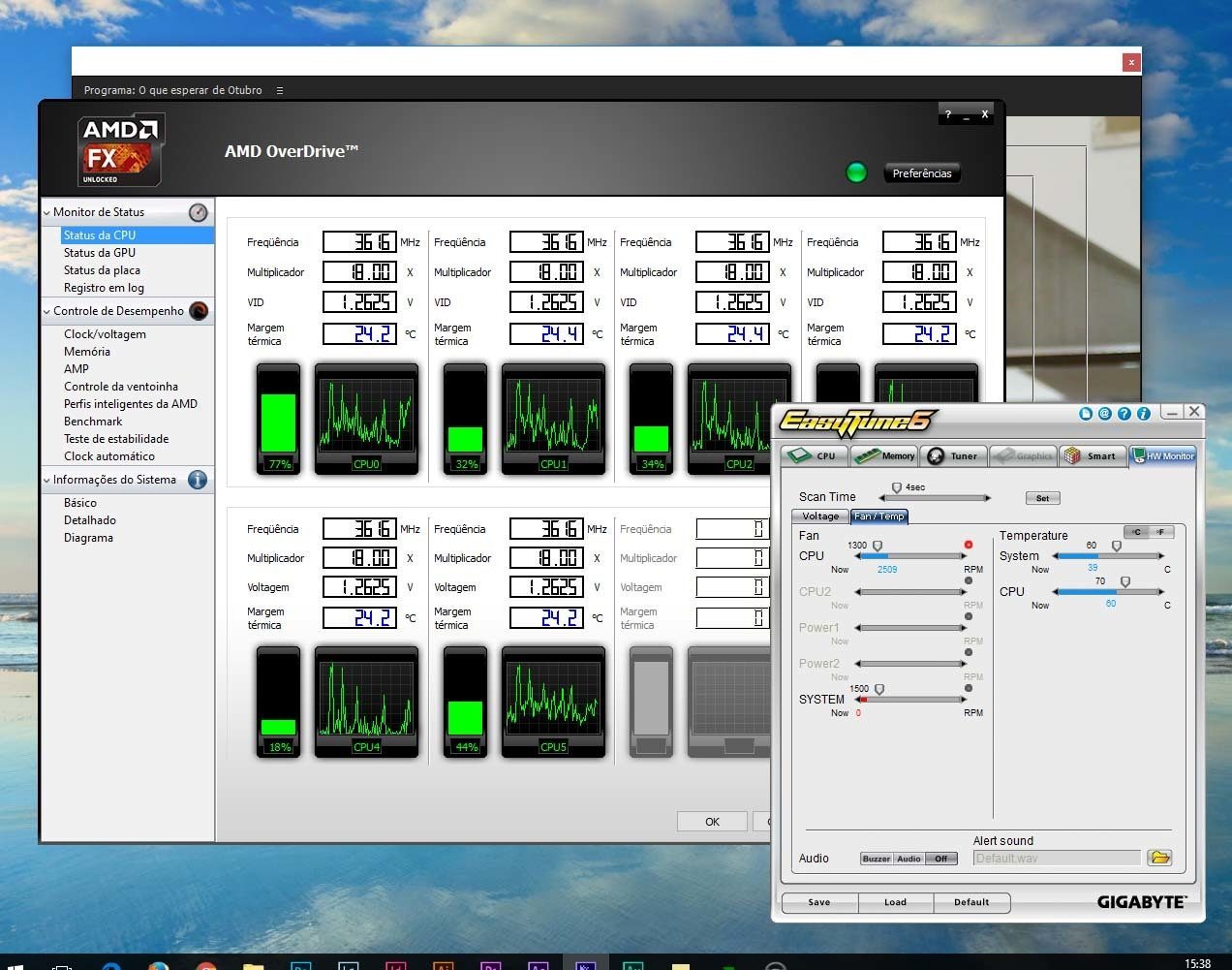Collapse the Informações do Sistema section
The image size is (1232, 970).
coord(46,480)
